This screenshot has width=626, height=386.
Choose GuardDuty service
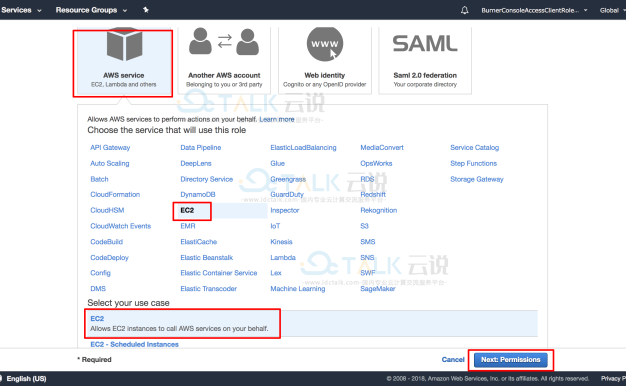pos(287,194)
